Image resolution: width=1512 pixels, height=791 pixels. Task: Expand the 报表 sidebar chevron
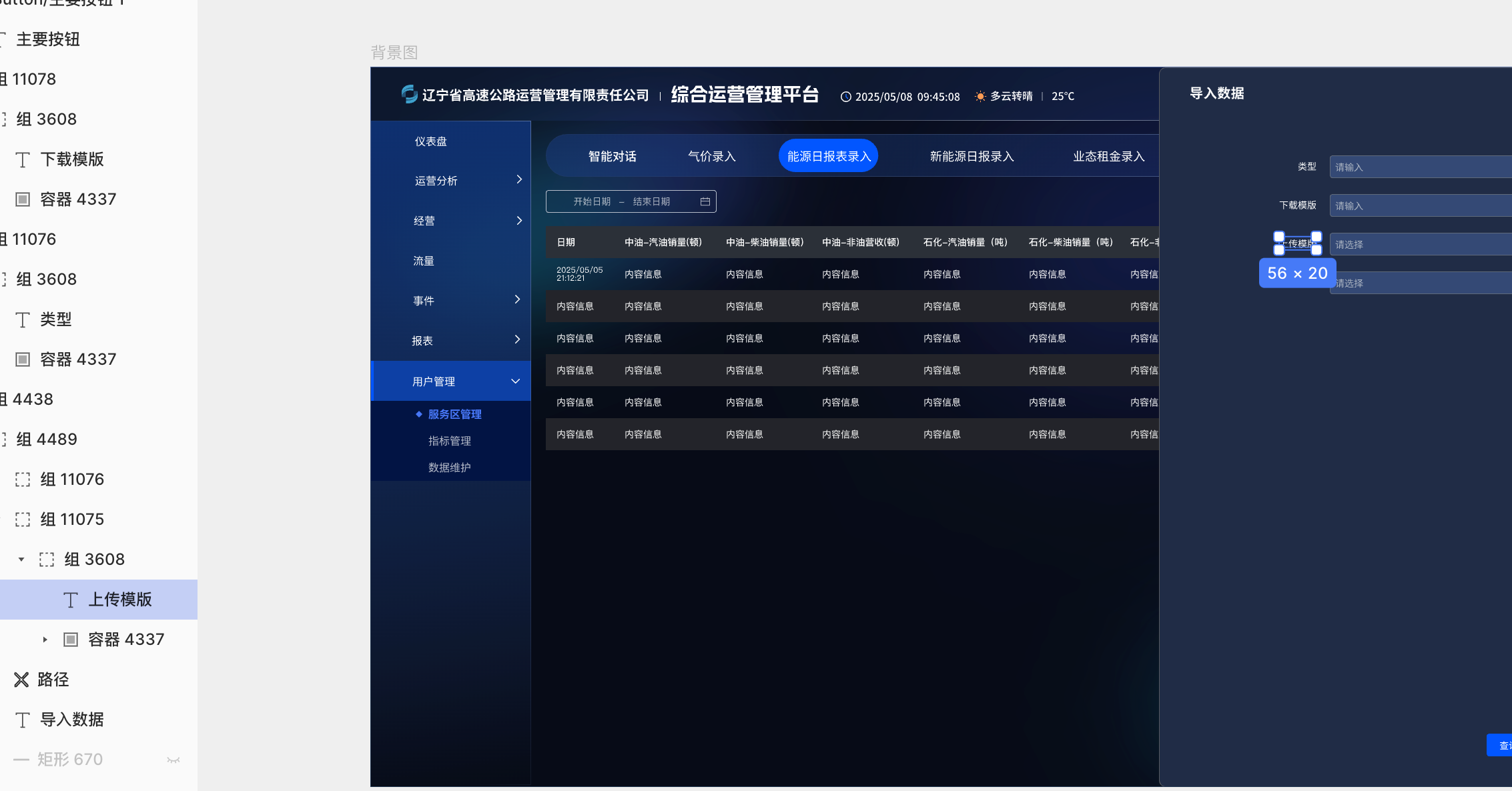click(x=516, y=339)
